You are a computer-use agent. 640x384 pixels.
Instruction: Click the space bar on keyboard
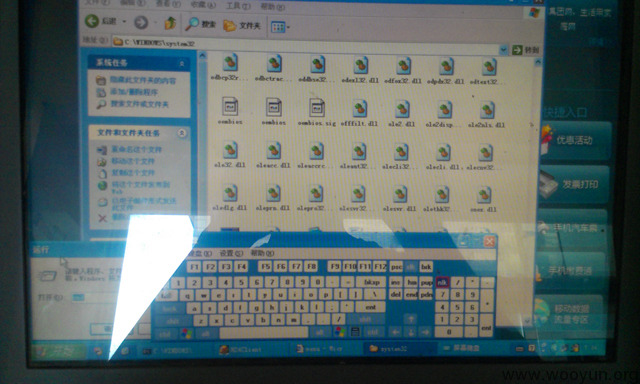coord(264,332)
